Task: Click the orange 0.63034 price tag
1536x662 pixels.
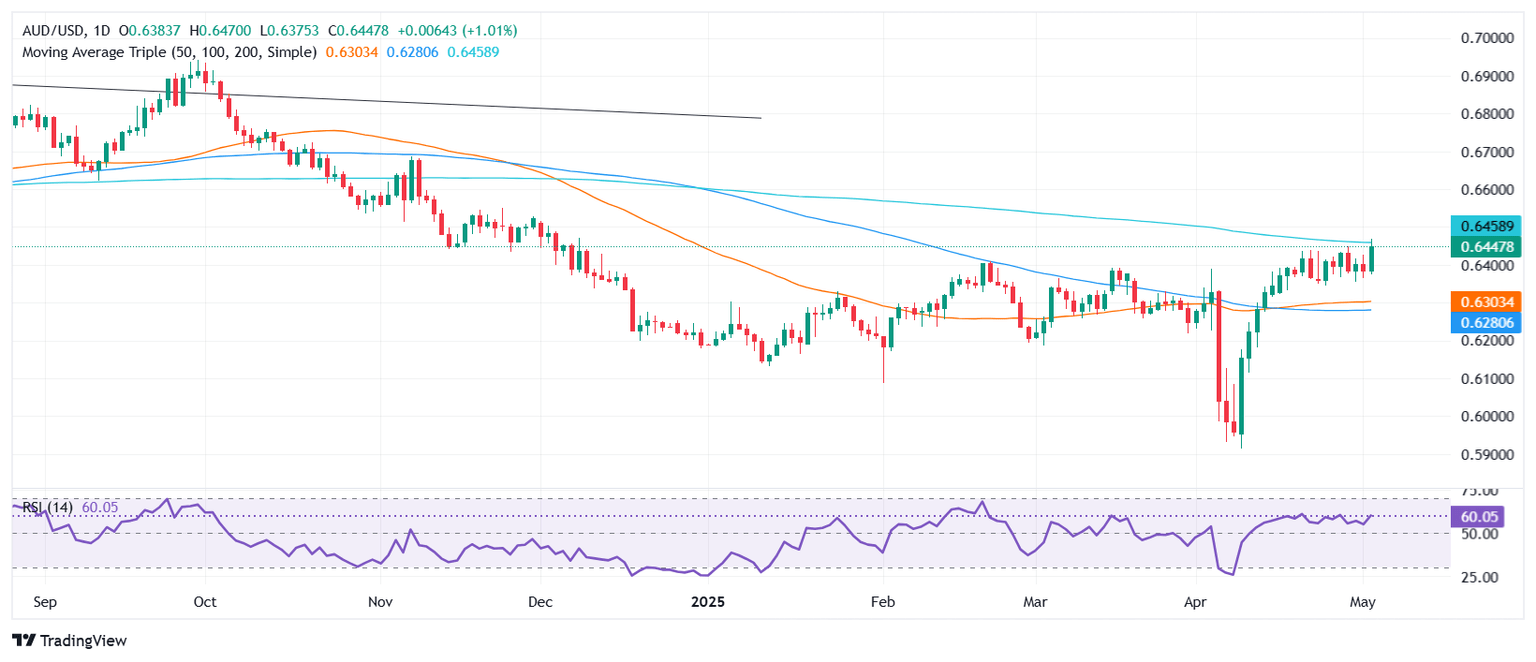Action: click(1483, 300)
